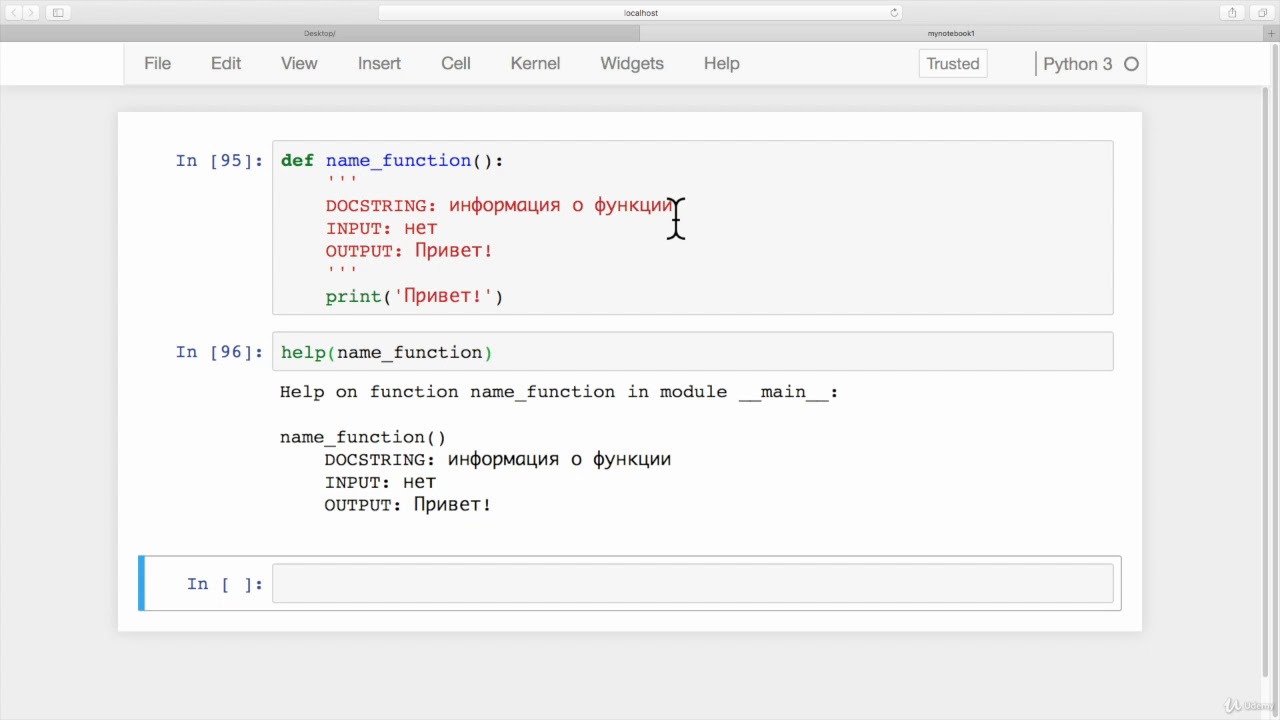The image size is (1280, 720).
Task: Click the 'Help on function' output line
Action: (559, 392)
